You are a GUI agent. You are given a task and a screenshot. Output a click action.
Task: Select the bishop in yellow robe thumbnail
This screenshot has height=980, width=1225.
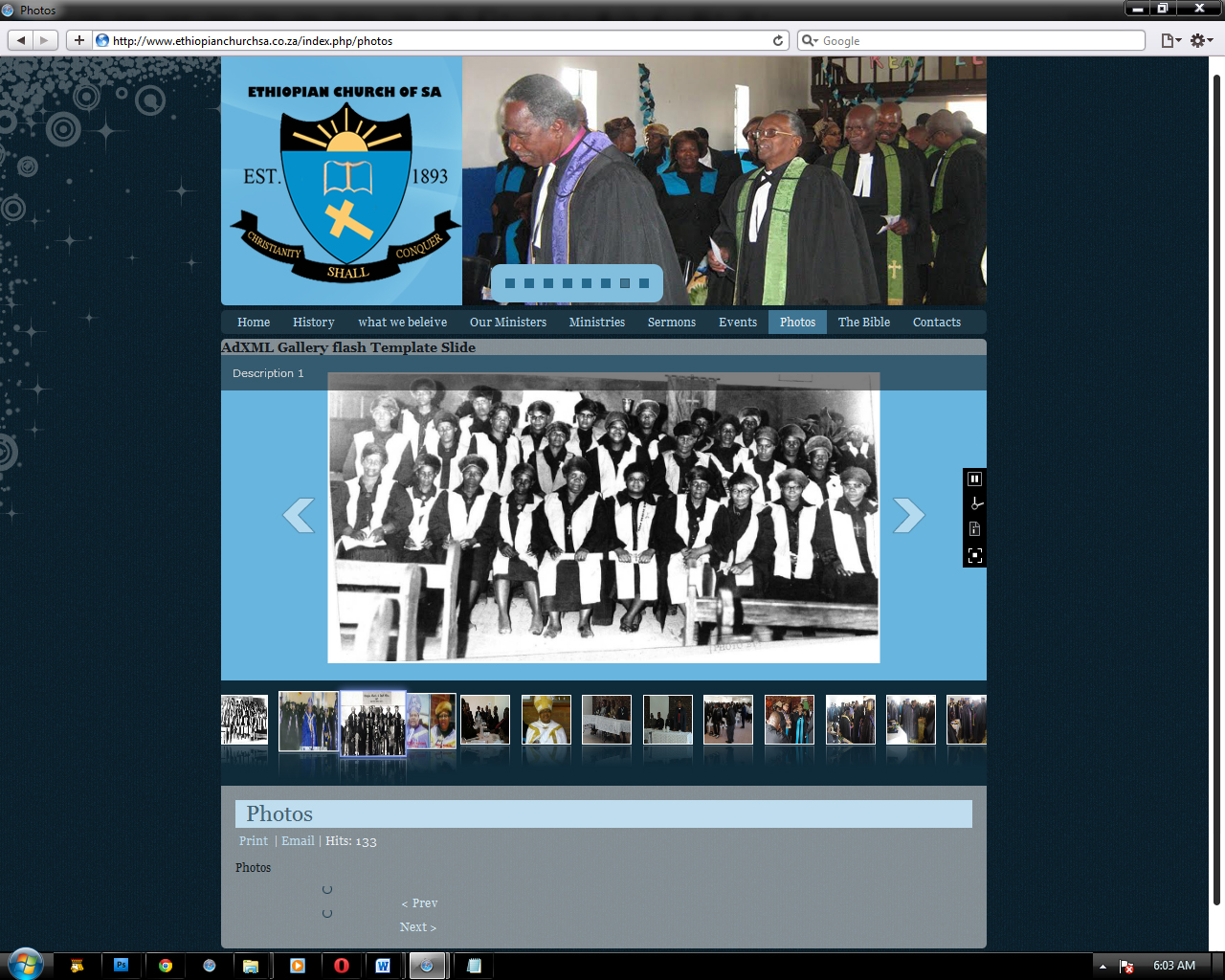click(x=546, y=720)
